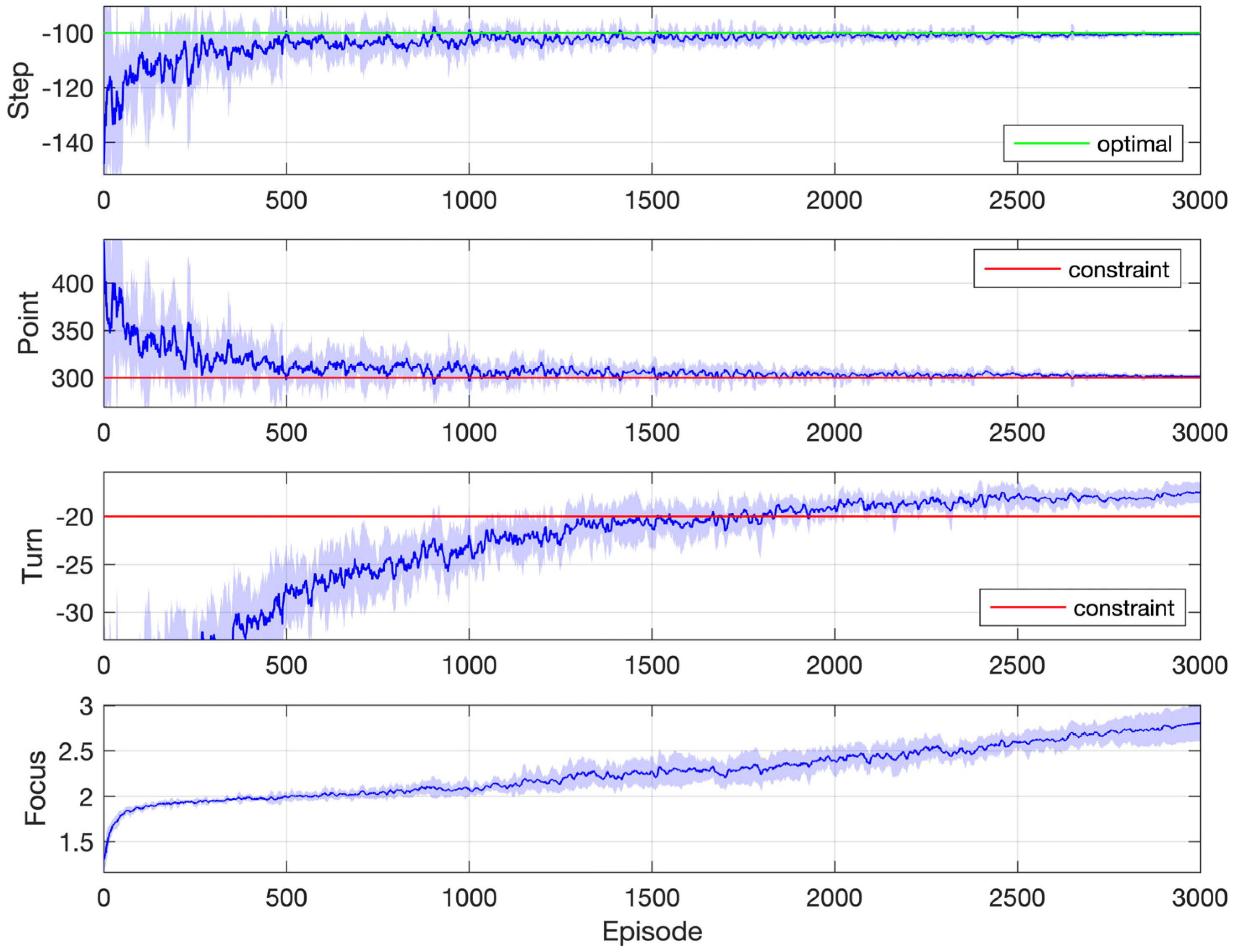Click the 'optimal' legend label in Step plot
Viewport: 1233px width, 952px height.
[1134, 145]
